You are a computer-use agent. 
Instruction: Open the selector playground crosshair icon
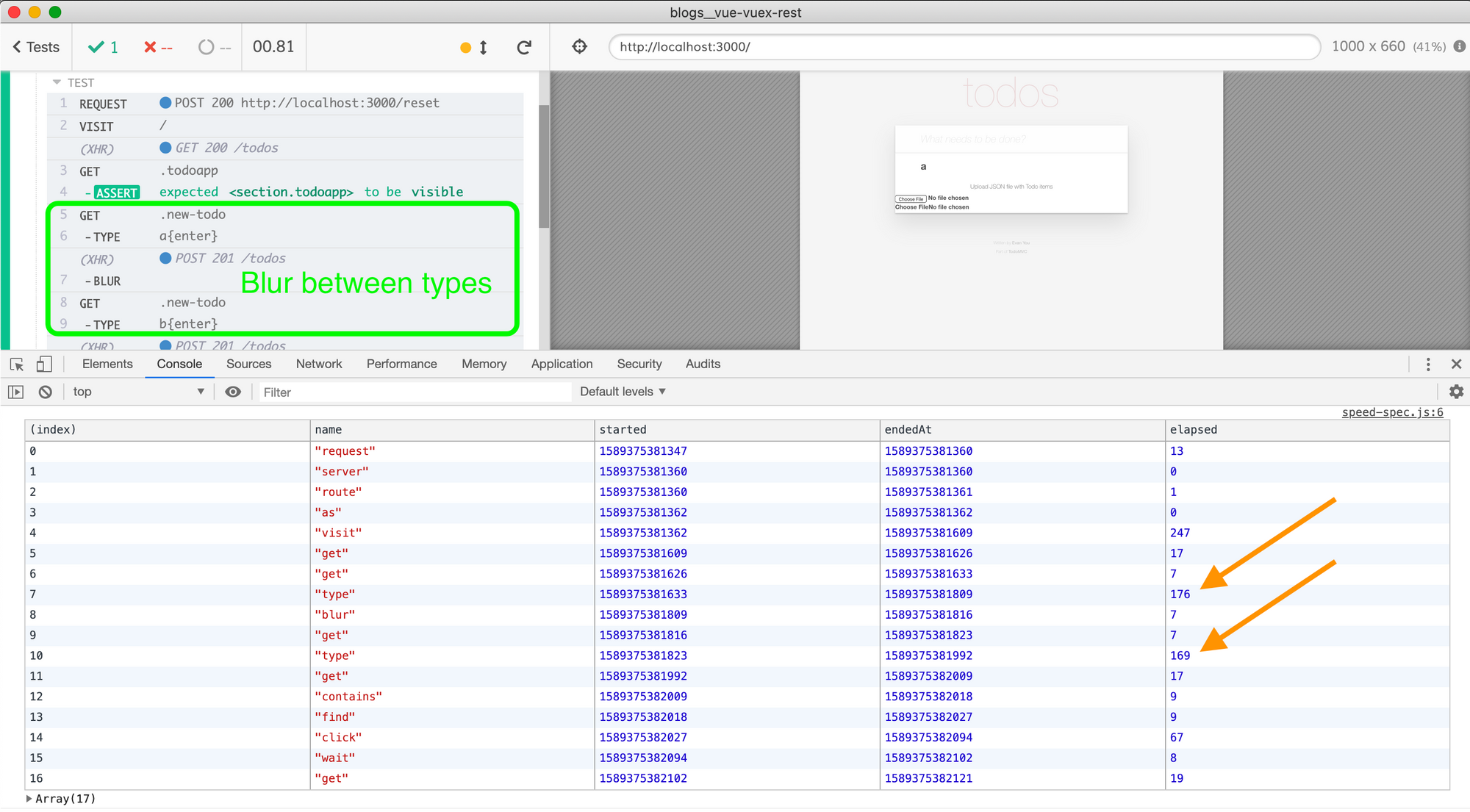tap(579, 47)
